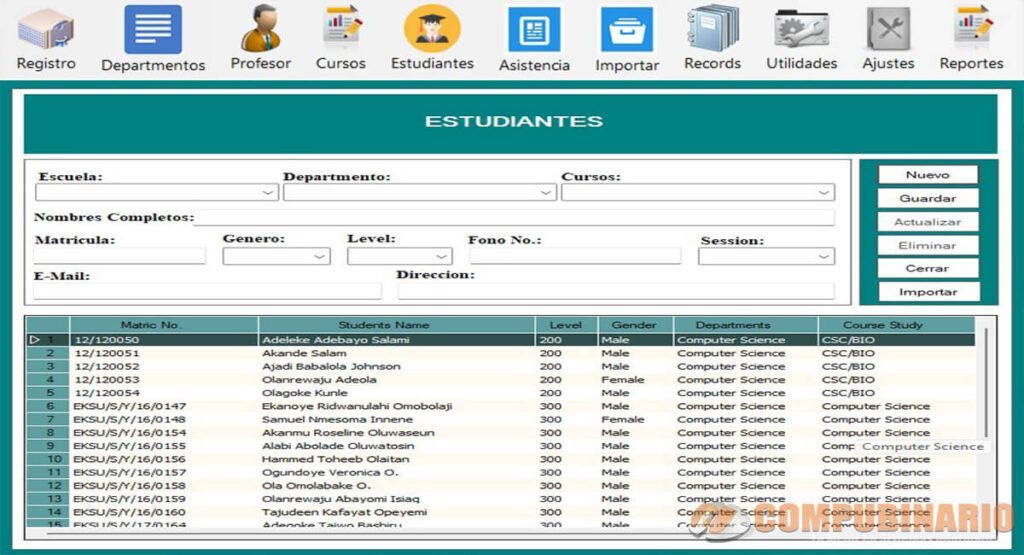The height and width of the screenshot is (555, 1024).
Task: Click CSC/BIO cell for Olagoke Kunle
Action: [x=896, y=393]
